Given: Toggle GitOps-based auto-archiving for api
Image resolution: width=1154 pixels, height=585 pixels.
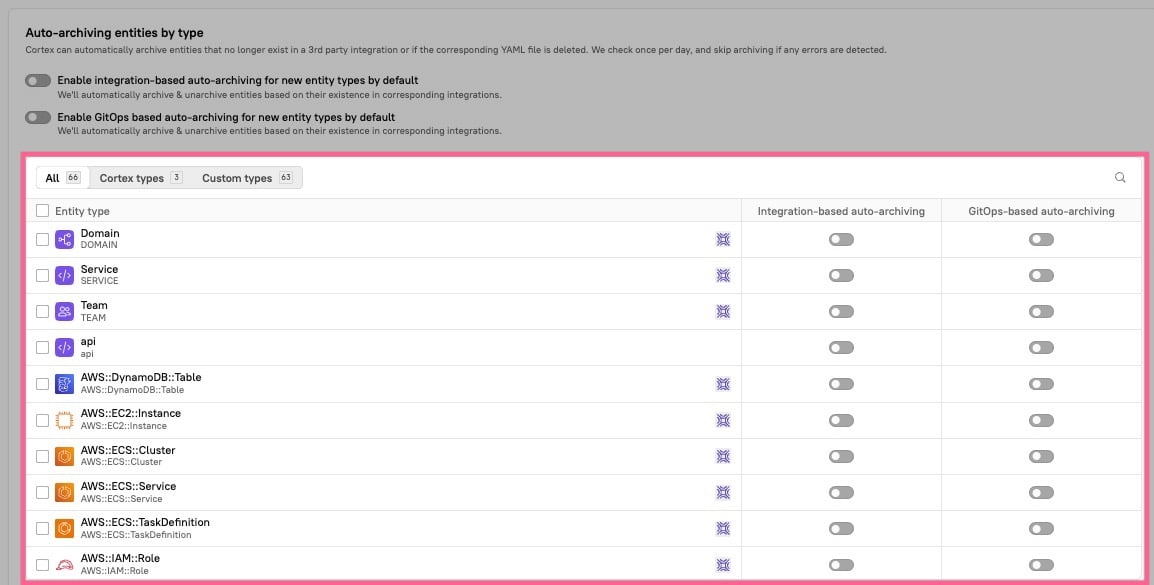Looking at the screenshot, I should tap(1041, 347).
